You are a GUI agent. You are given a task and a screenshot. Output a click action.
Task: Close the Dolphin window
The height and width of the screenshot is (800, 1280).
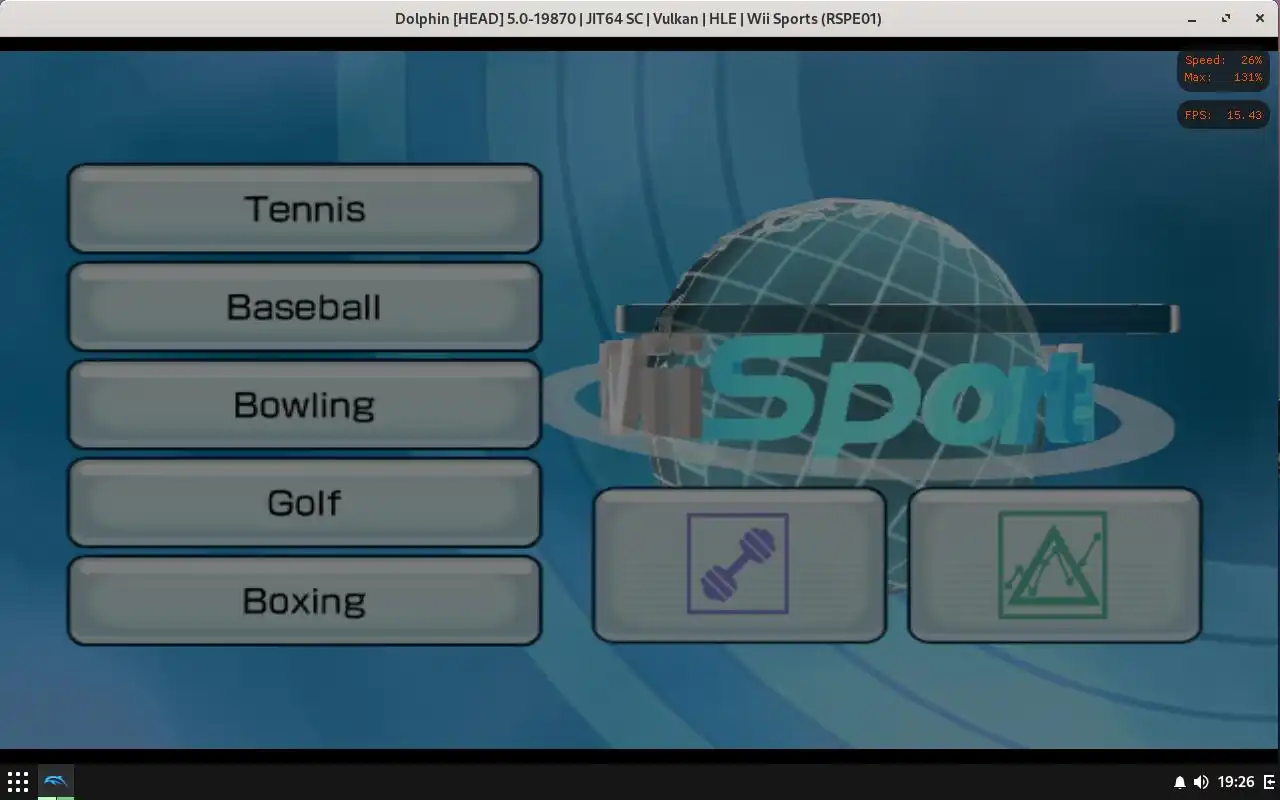pyautogui.click(x=1260, y=19)
